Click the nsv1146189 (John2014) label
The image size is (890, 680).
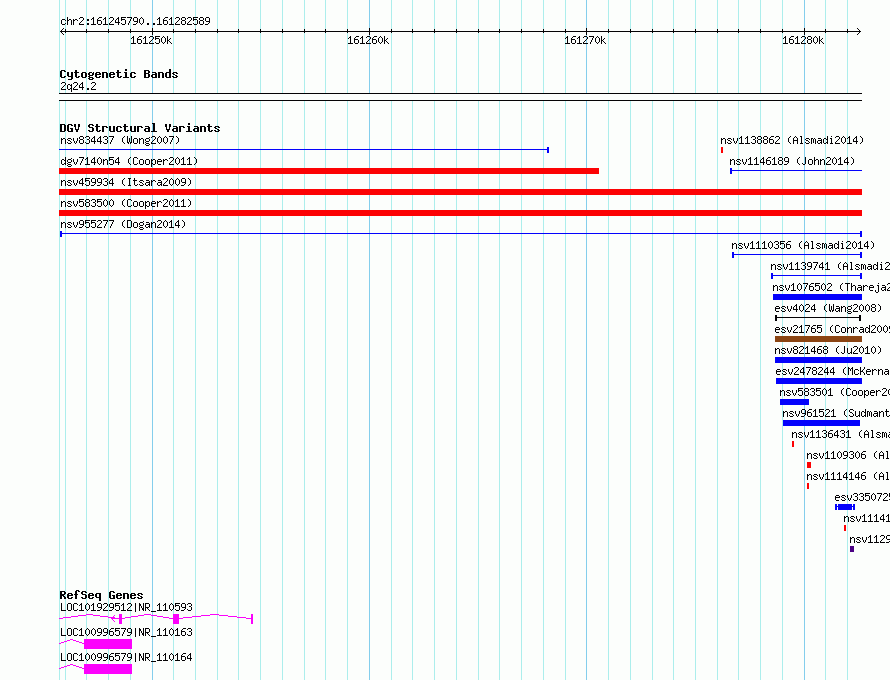point(792,161)
